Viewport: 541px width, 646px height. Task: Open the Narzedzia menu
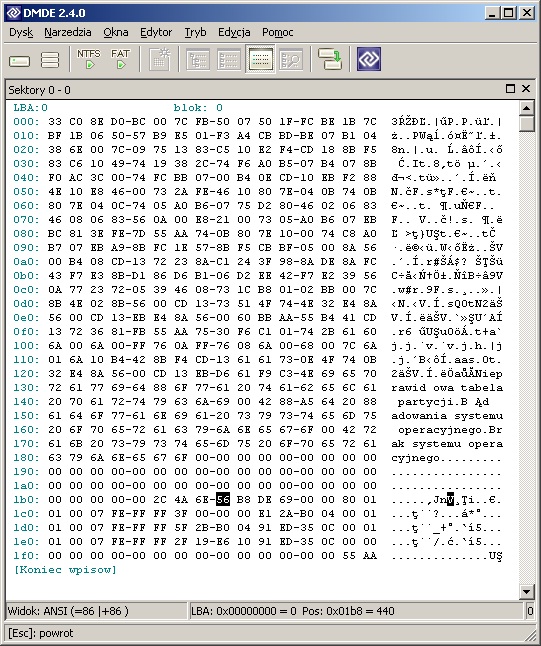pyautogui.click(x=68, y=32)
